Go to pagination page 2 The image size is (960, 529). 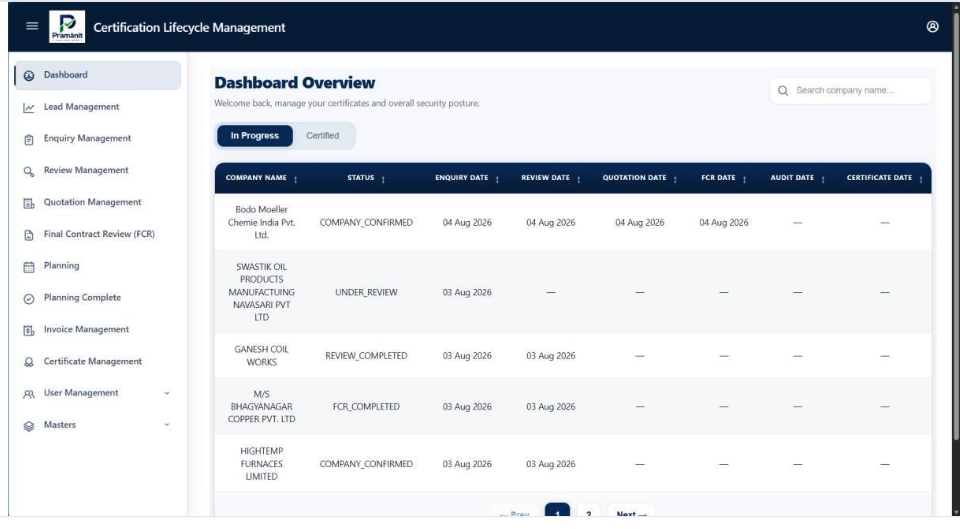[588, 511]
